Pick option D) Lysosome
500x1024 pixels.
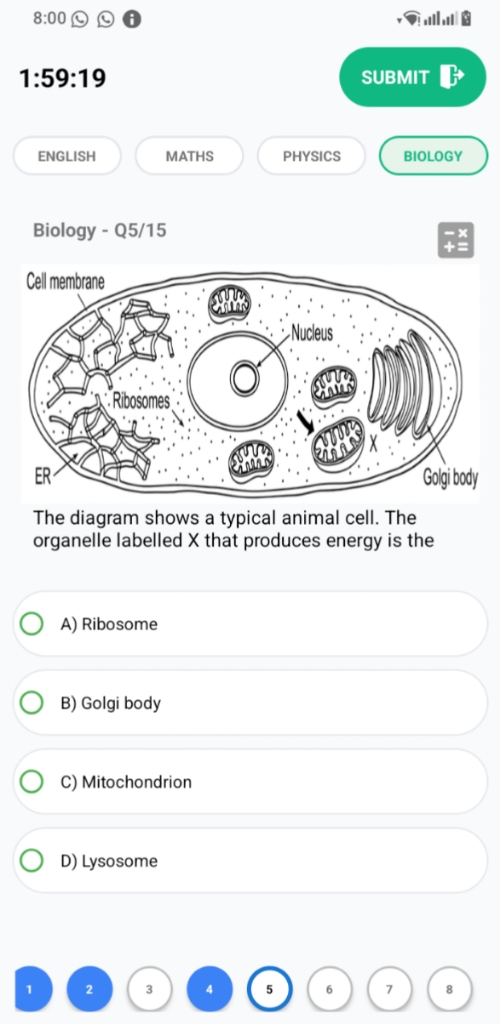(x=250, y=861)
